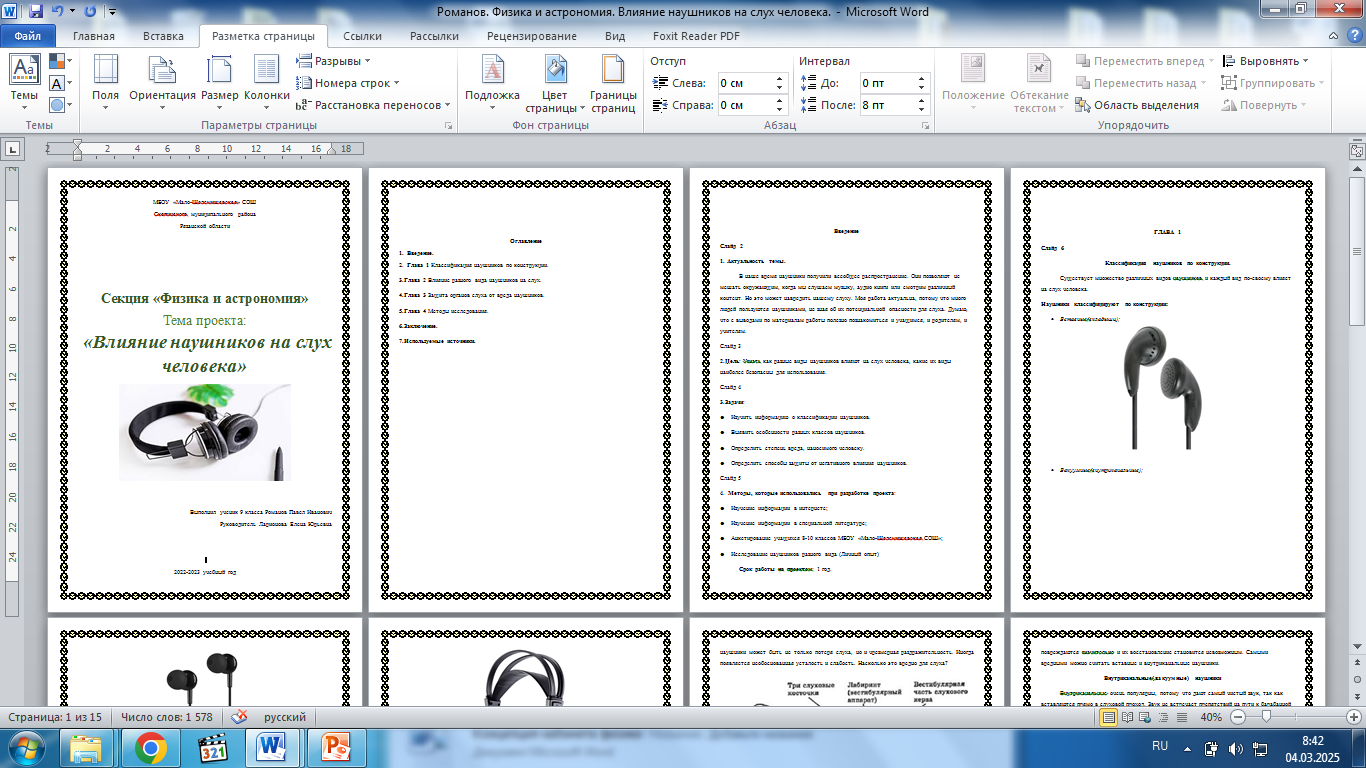
Task: Click the spelling check status icon
Action: tap(240, 717)
